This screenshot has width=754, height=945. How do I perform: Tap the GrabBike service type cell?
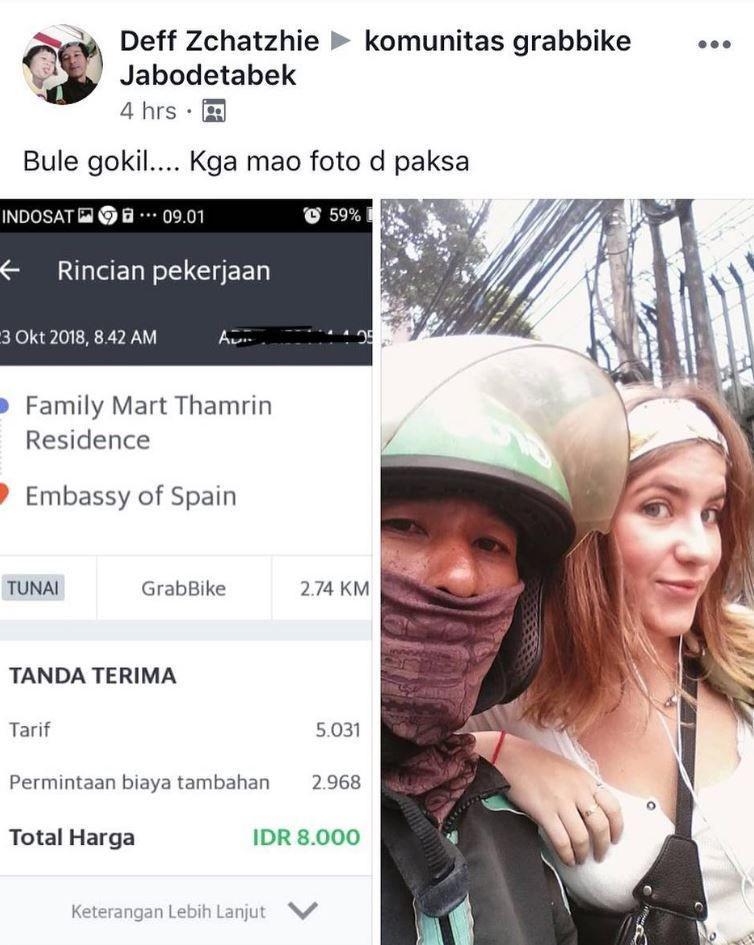tap(184, 588)
